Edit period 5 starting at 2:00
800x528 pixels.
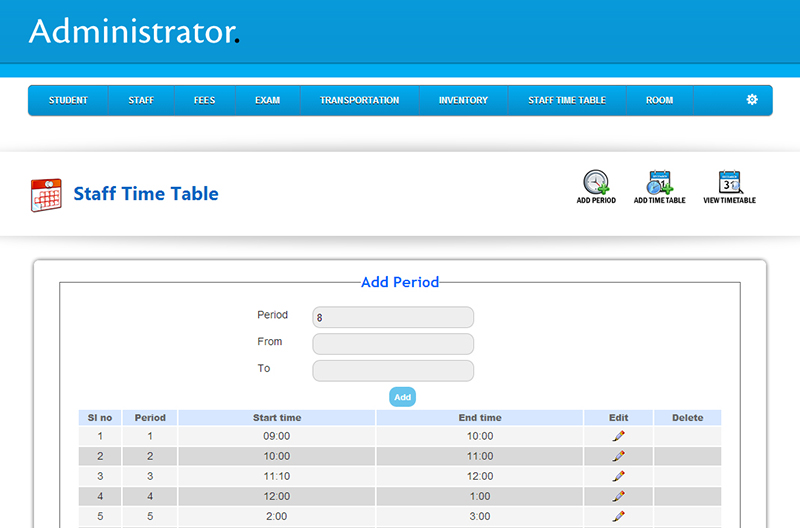point(618,516)
